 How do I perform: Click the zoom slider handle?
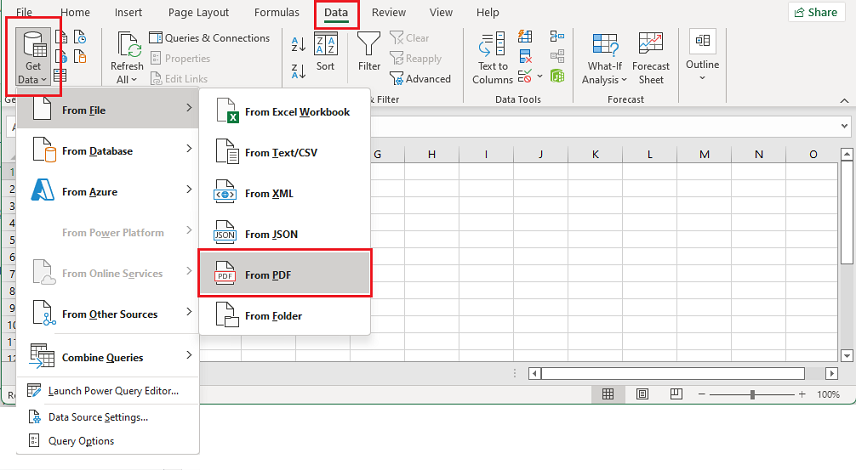(x=752, y=394)
